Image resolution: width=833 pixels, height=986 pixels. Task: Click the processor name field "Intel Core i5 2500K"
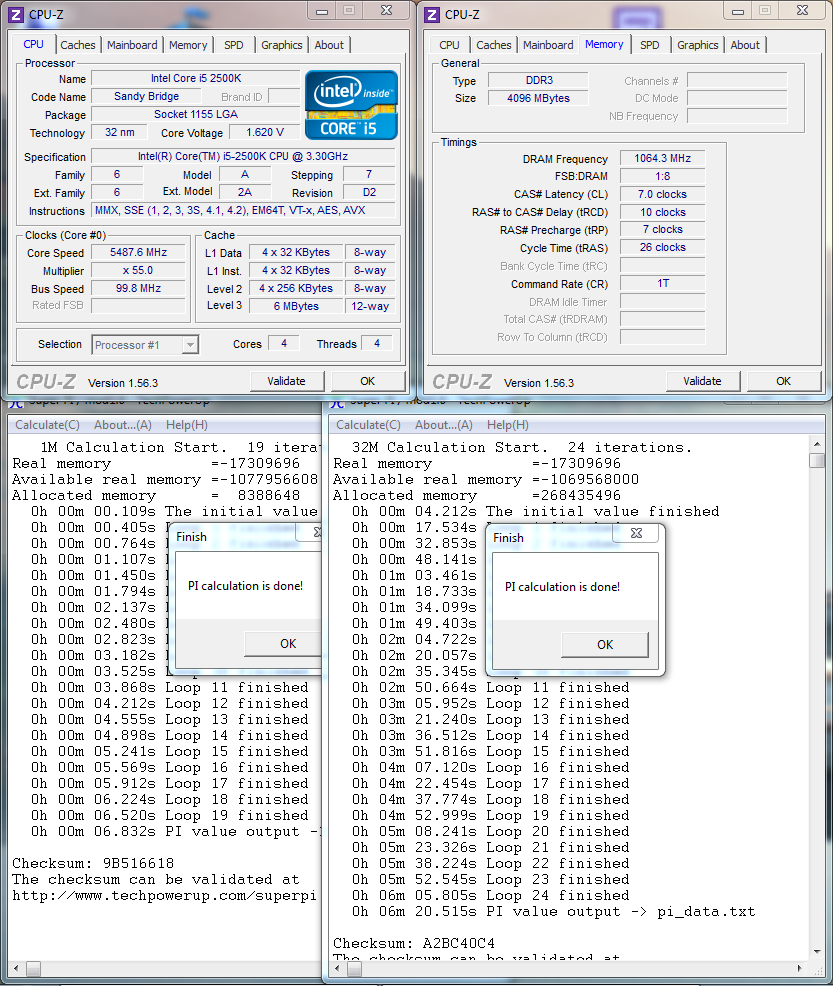(x=196, y=79)
